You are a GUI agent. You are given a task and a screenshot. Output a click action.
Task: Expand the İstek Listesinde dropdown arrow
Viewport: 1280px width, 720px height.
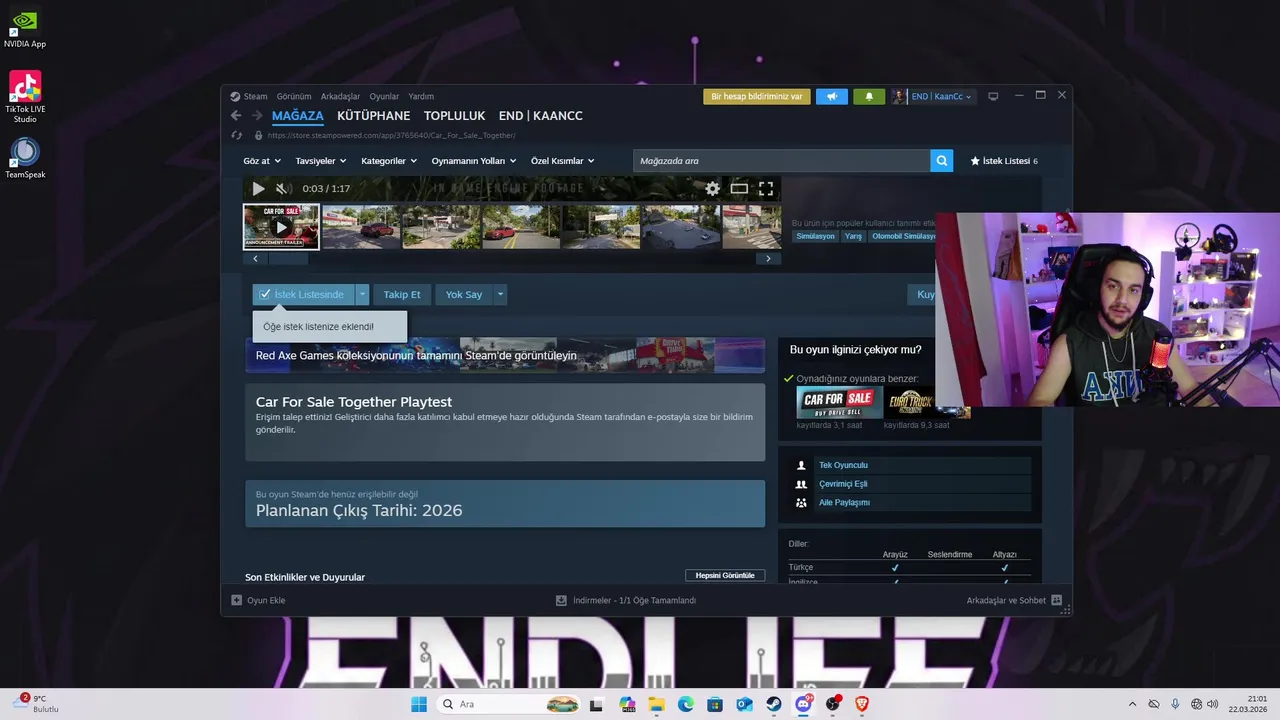pyautogui.click(x=363, y=294)
